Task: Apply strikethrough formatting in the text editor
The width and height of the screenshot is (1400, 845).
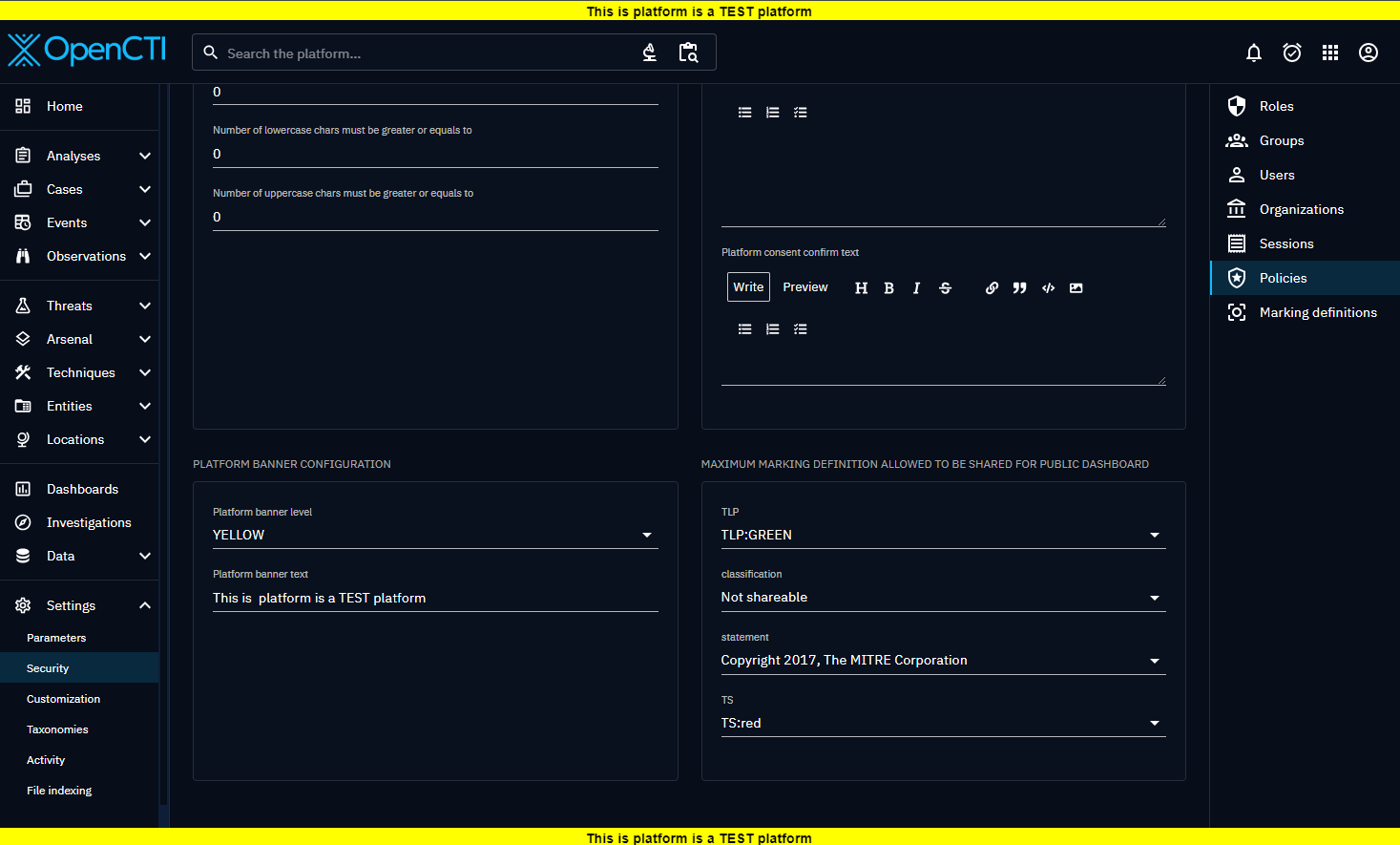Action: click(x=945, y=287)
